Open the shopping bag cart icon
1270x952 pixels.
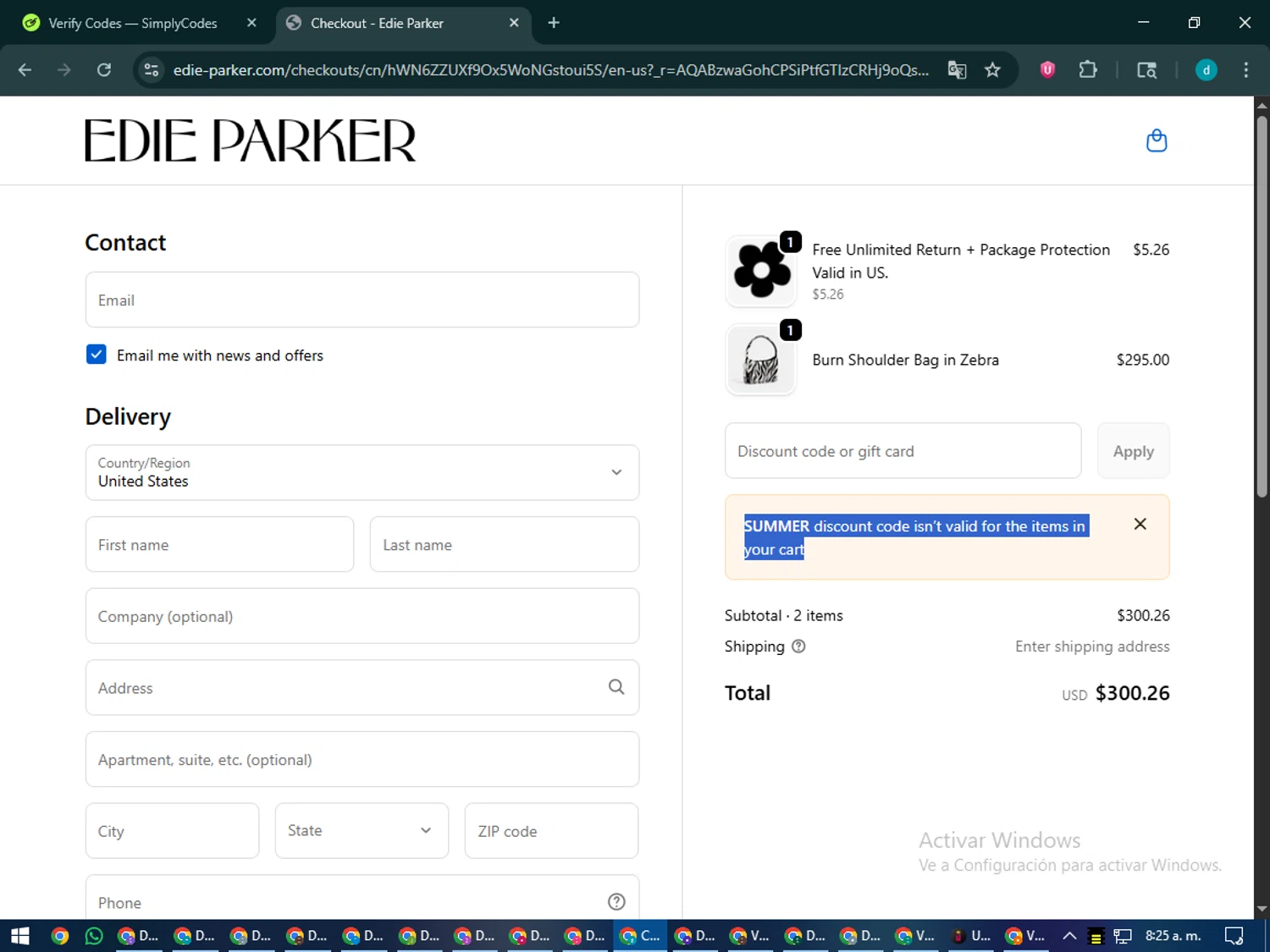click(1157, 140)
